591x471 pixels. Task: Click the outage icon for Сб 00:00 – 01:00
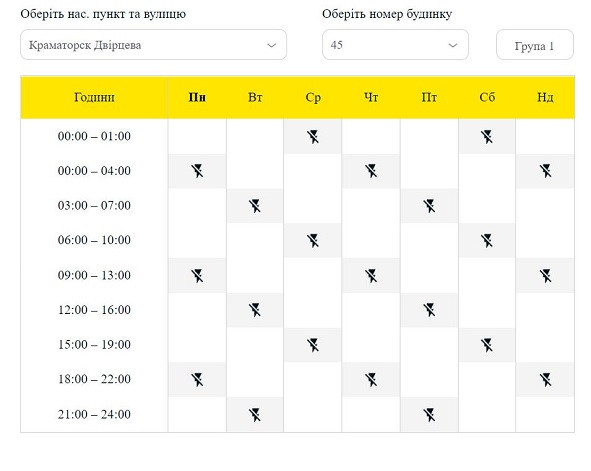click(487, 137)
